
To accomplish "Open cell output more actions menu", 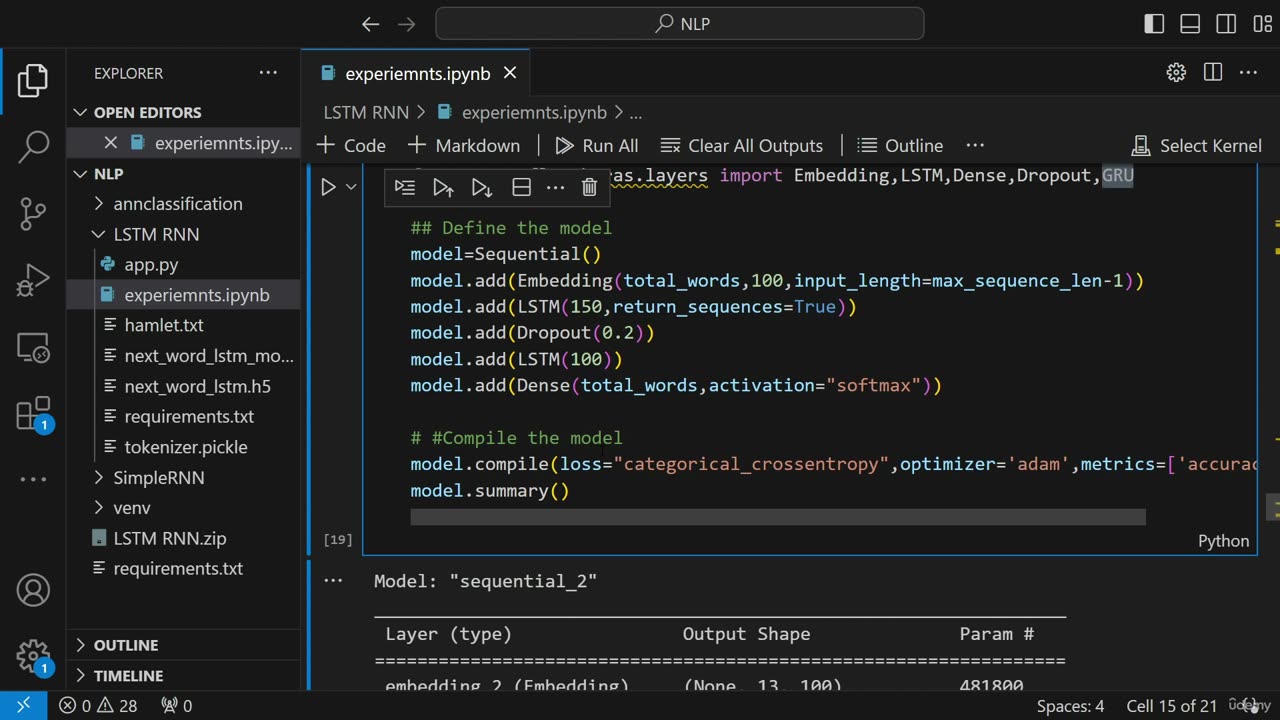I will (333, 580).
